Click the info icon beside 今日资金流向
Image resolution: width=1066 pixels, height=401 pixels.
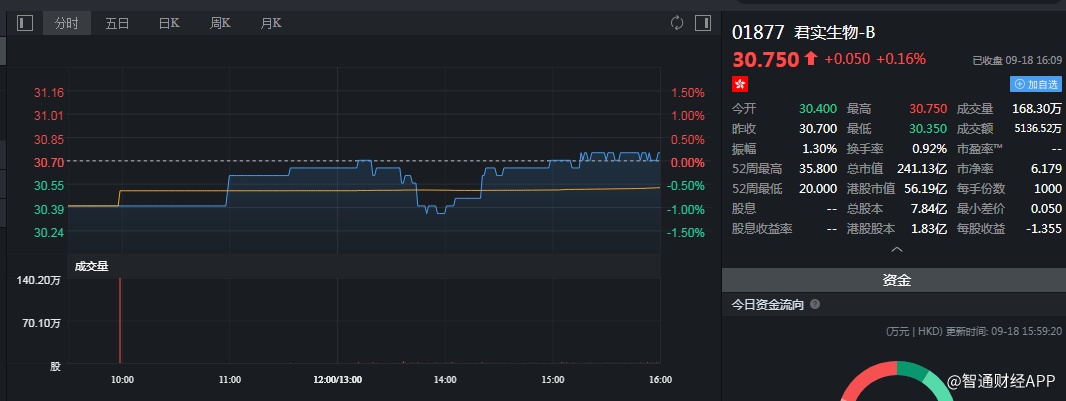815,304
